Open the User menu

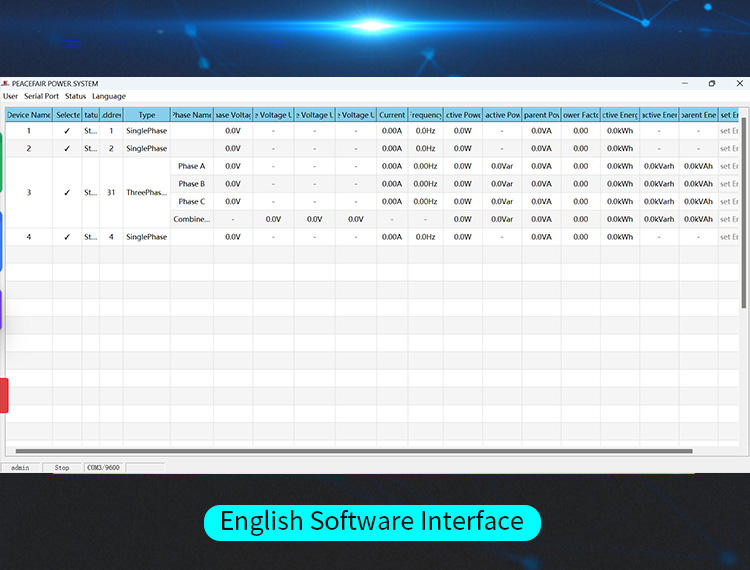click(10, 96)
